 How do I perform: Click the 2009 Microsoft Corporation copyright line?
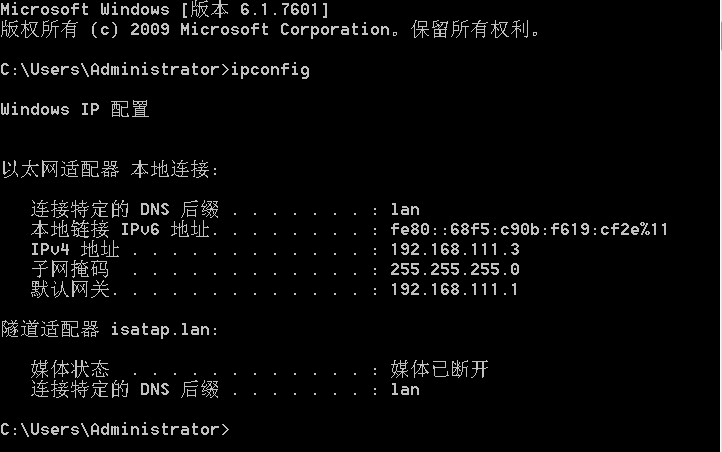coord(270,29)
